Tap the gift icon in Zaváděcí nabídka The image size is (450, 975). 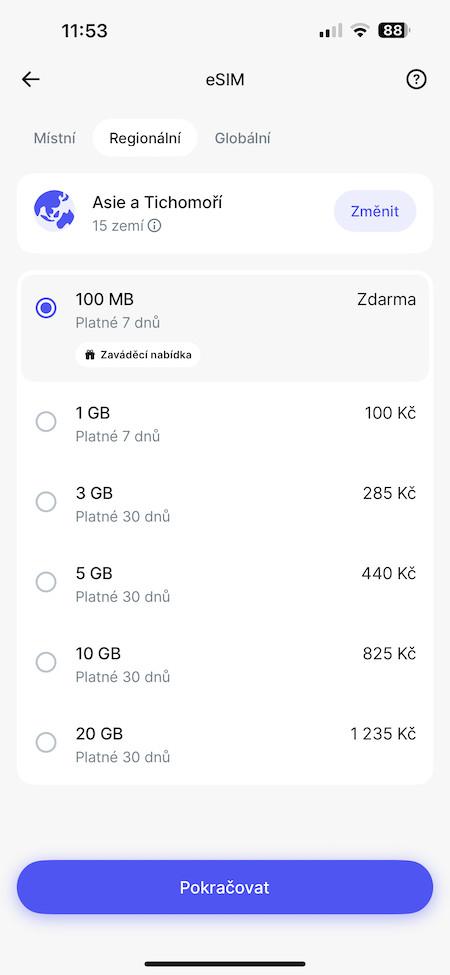tap(90, 355)
